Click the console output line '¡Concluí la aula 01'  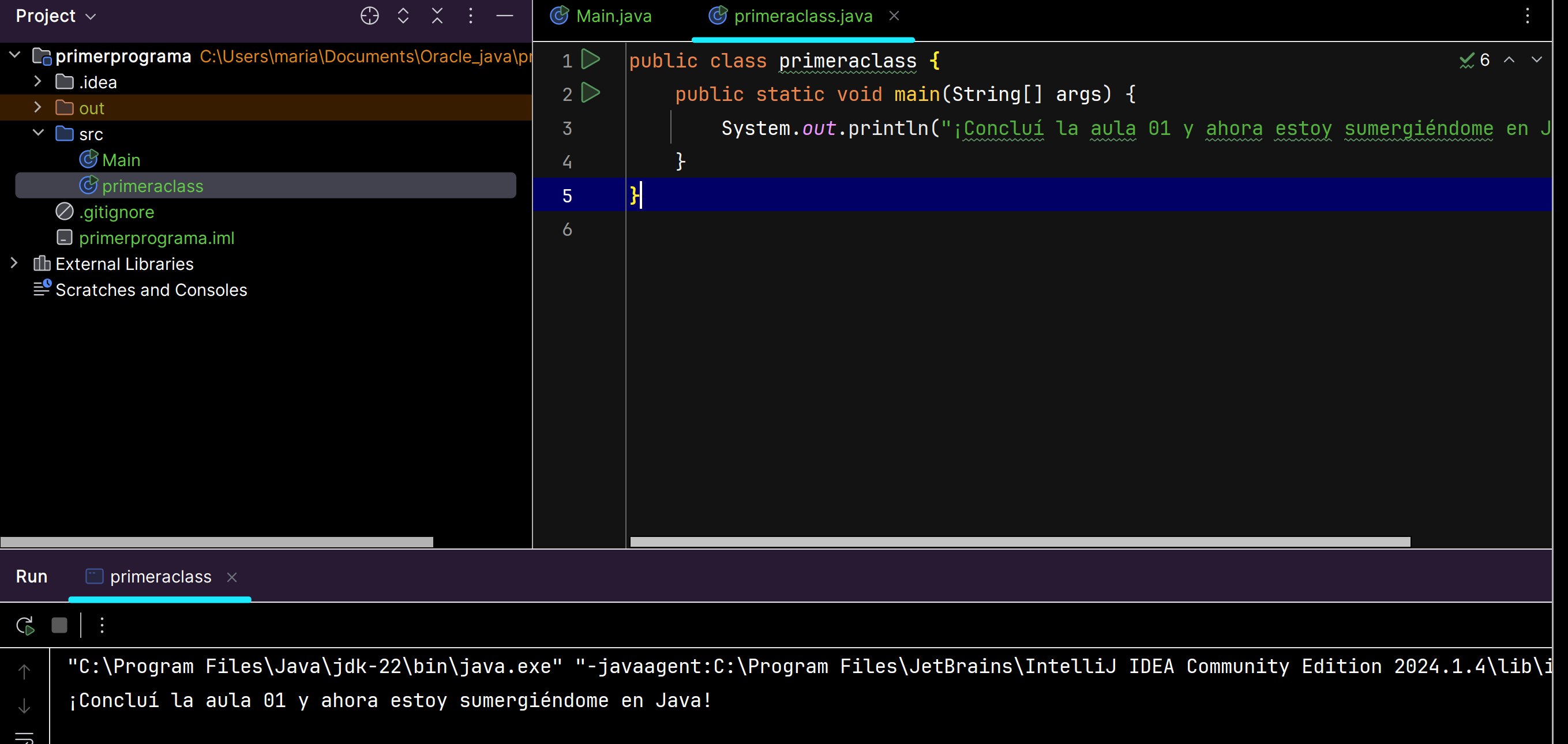click(390, 700)
